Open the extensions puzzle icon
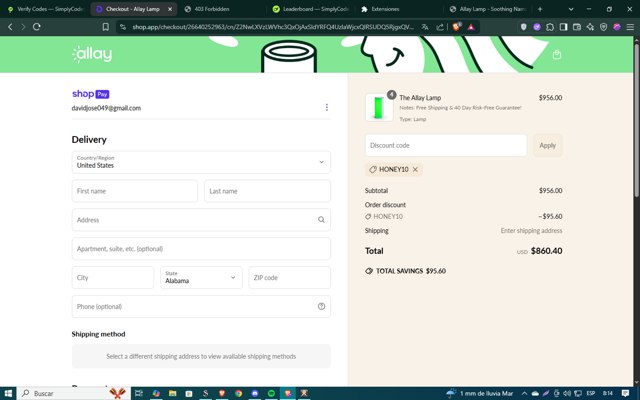The height and width of the screenshot is (400, 640). point(550,27)
